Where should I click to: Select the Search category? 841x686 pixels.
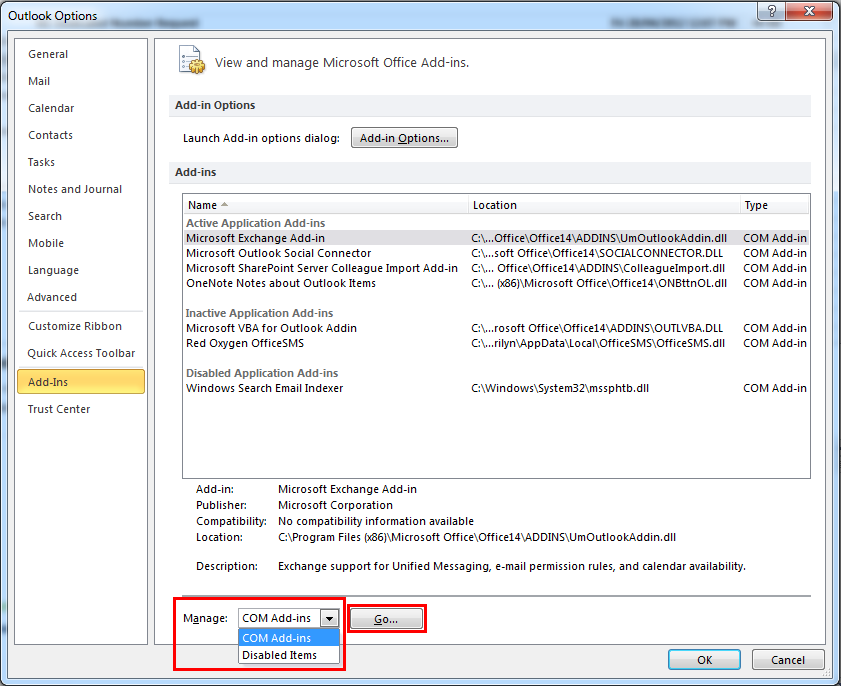click(x=45, y=216)
